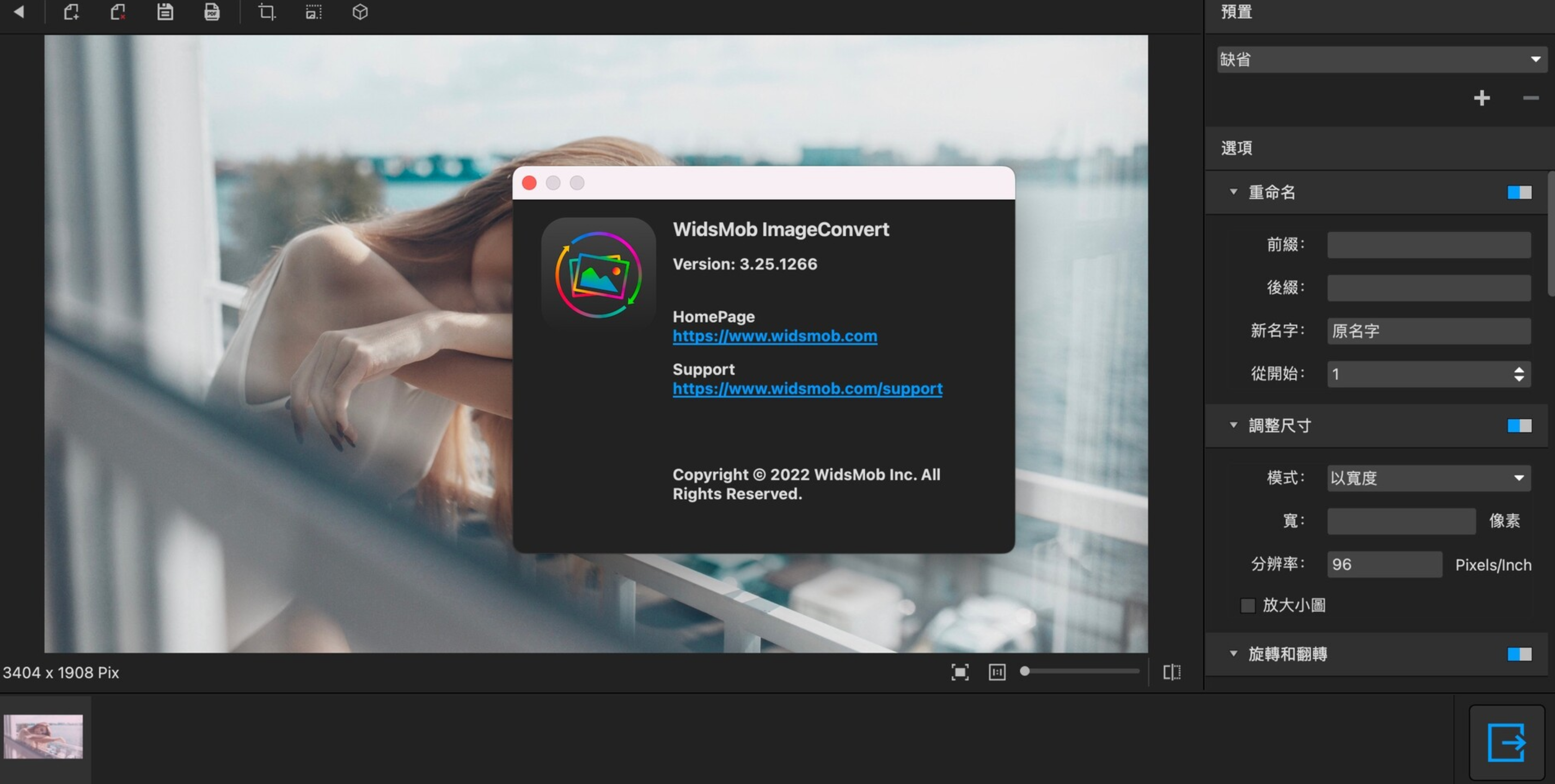Increment the 從開始 stepper arrows

(x=1519, y=370)
